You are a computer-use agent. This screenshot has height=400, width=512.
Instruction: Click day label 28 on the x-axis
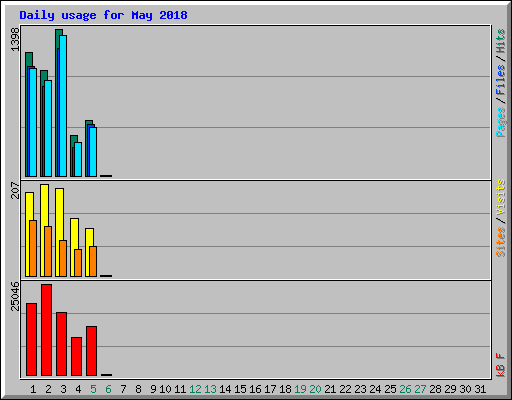(435, 389)
